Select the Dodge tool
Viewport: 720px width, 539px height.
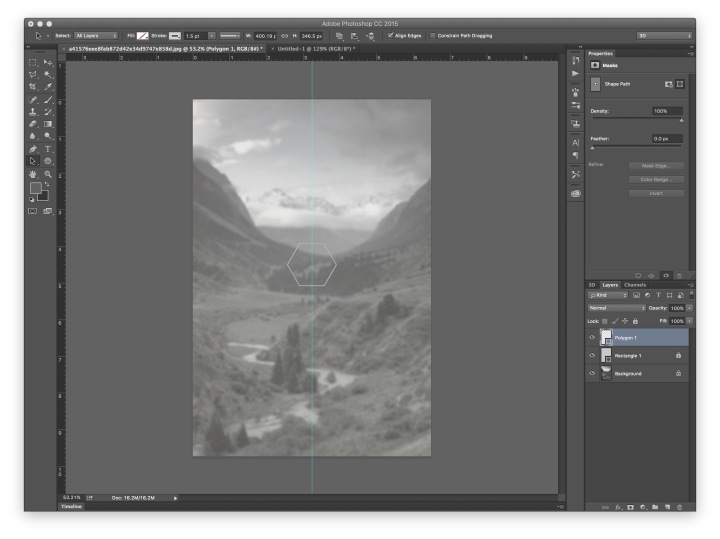(48, 136)
